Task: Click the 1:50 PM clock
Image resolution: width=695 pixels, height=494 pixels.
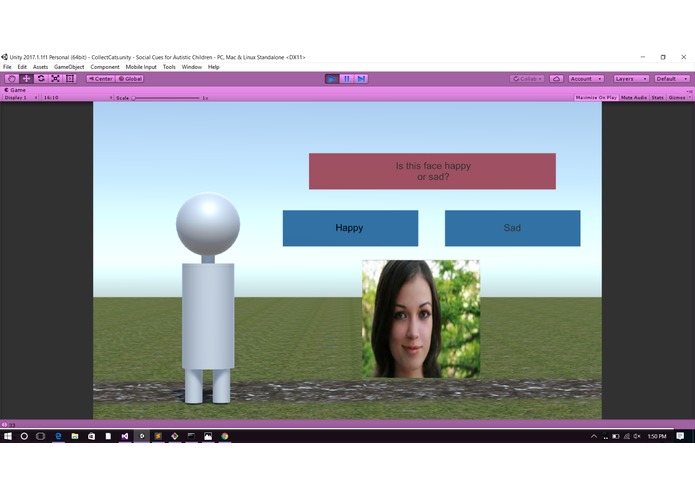Action: point(657,436)
